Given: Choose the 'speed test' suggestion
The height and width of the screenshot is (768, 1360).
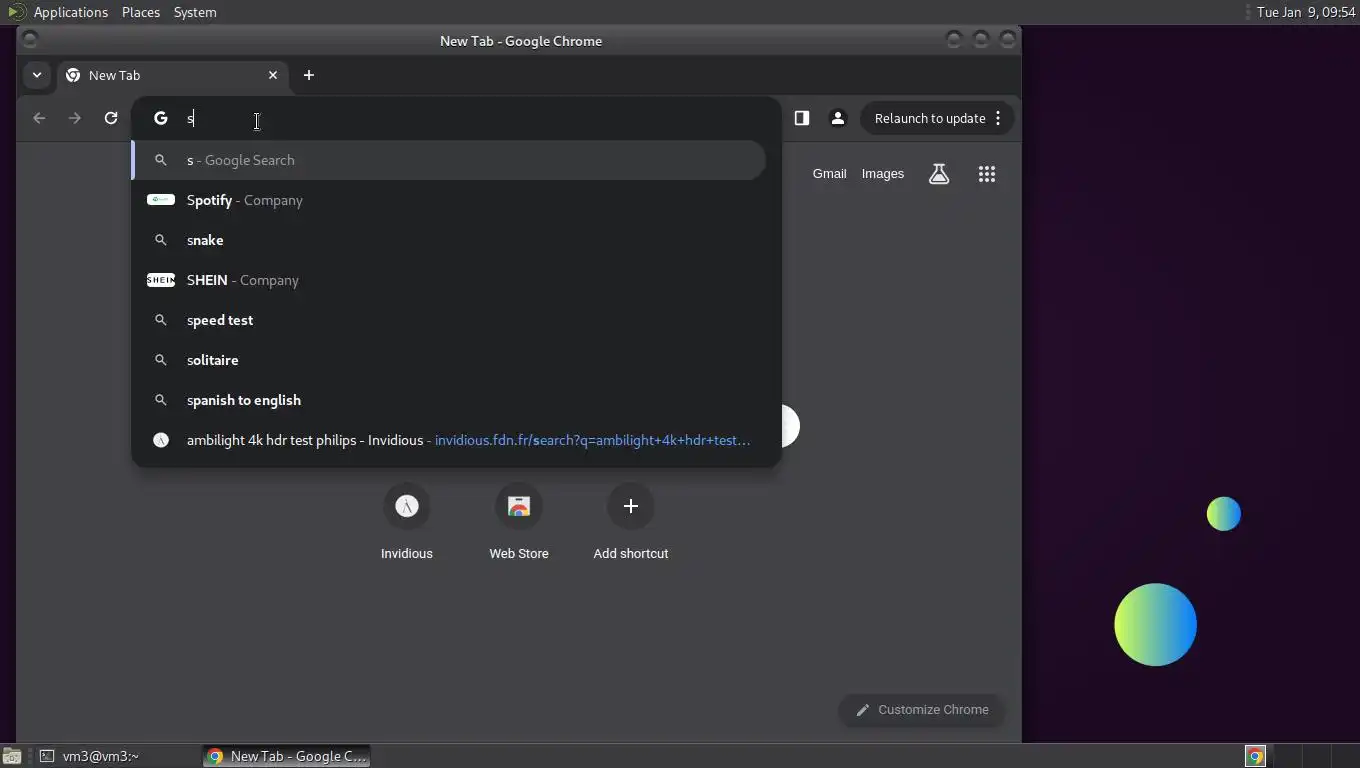Looking at the screenshot, I should 449,320.
